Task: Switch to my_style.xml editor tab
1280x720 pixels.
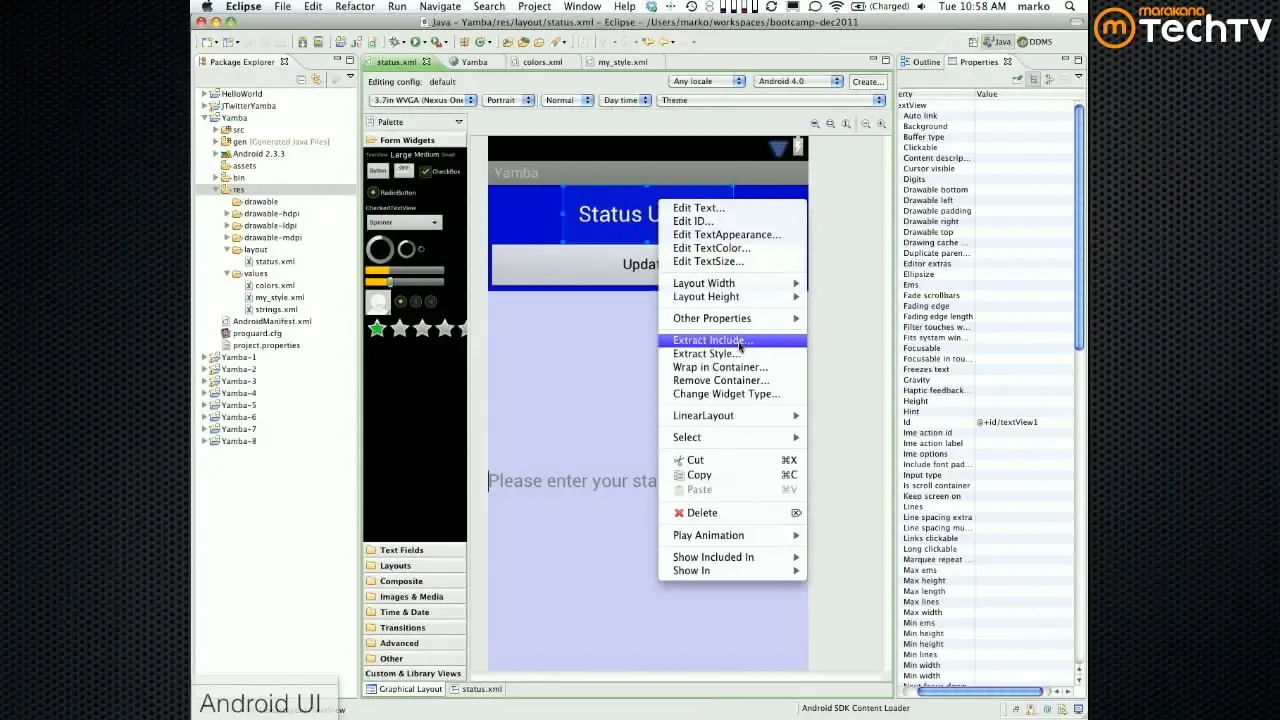Action: (x=622, y=62)
